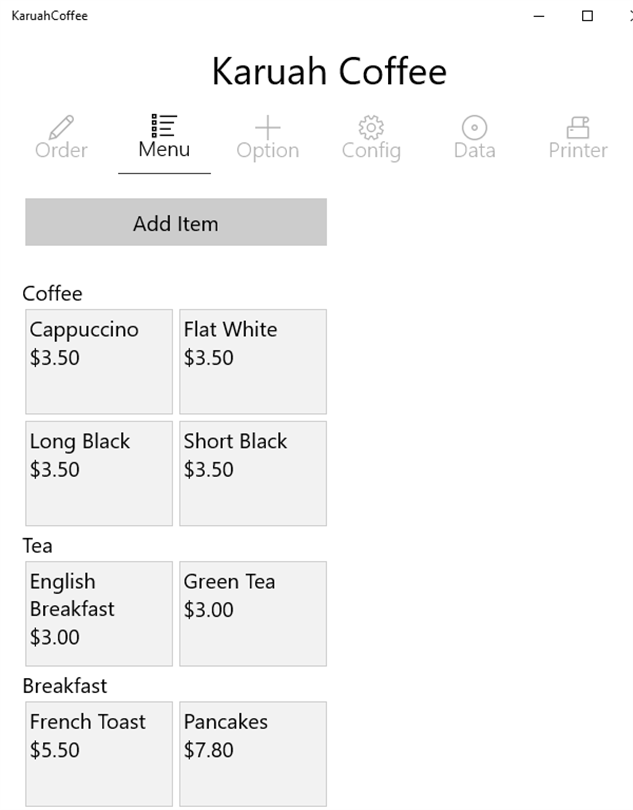Pick the Short Black tile
This screenshot has width=633, height=810.
pyautogui.click(x=253, y=473)
